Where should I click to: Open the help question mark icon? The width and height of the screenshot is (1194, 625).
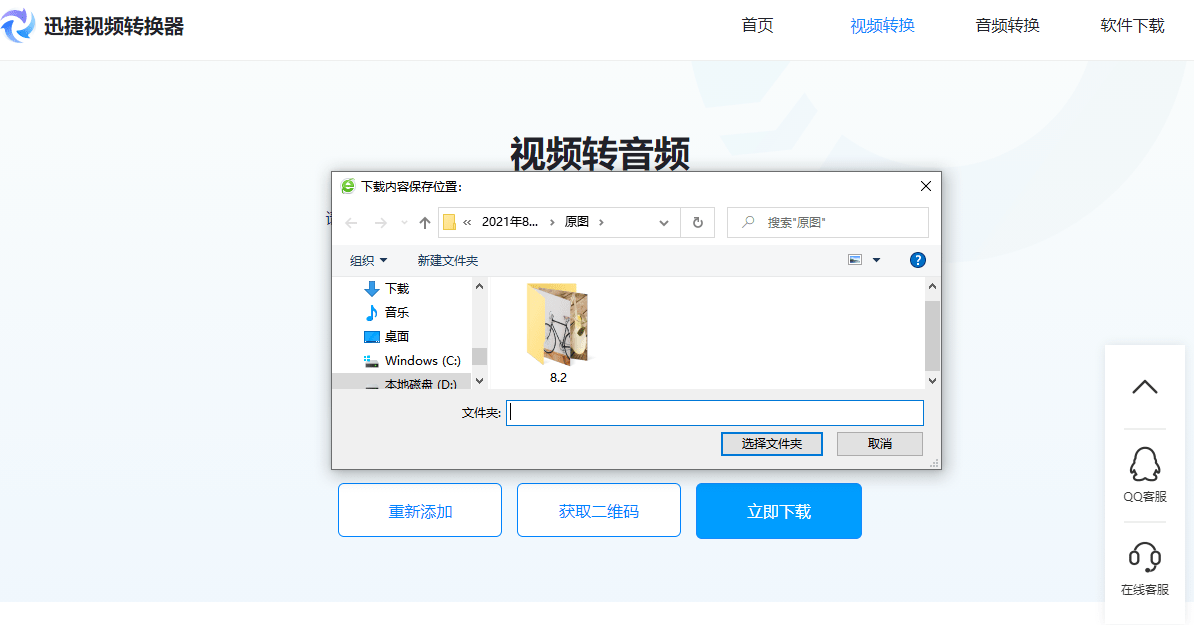click(x=917, y=260)
